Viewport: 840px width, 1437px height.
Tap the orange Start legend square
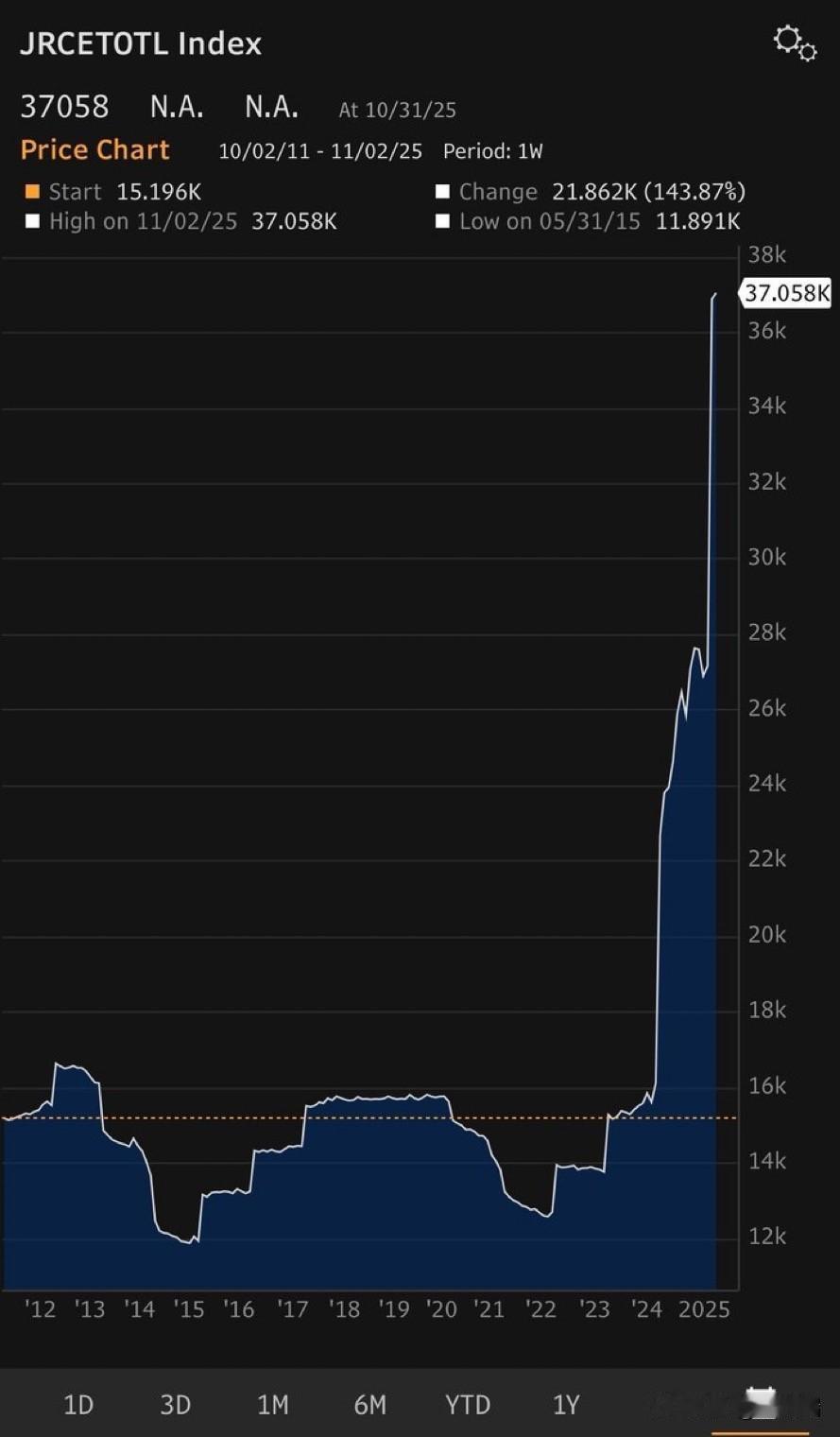click(x=32, y=192)
